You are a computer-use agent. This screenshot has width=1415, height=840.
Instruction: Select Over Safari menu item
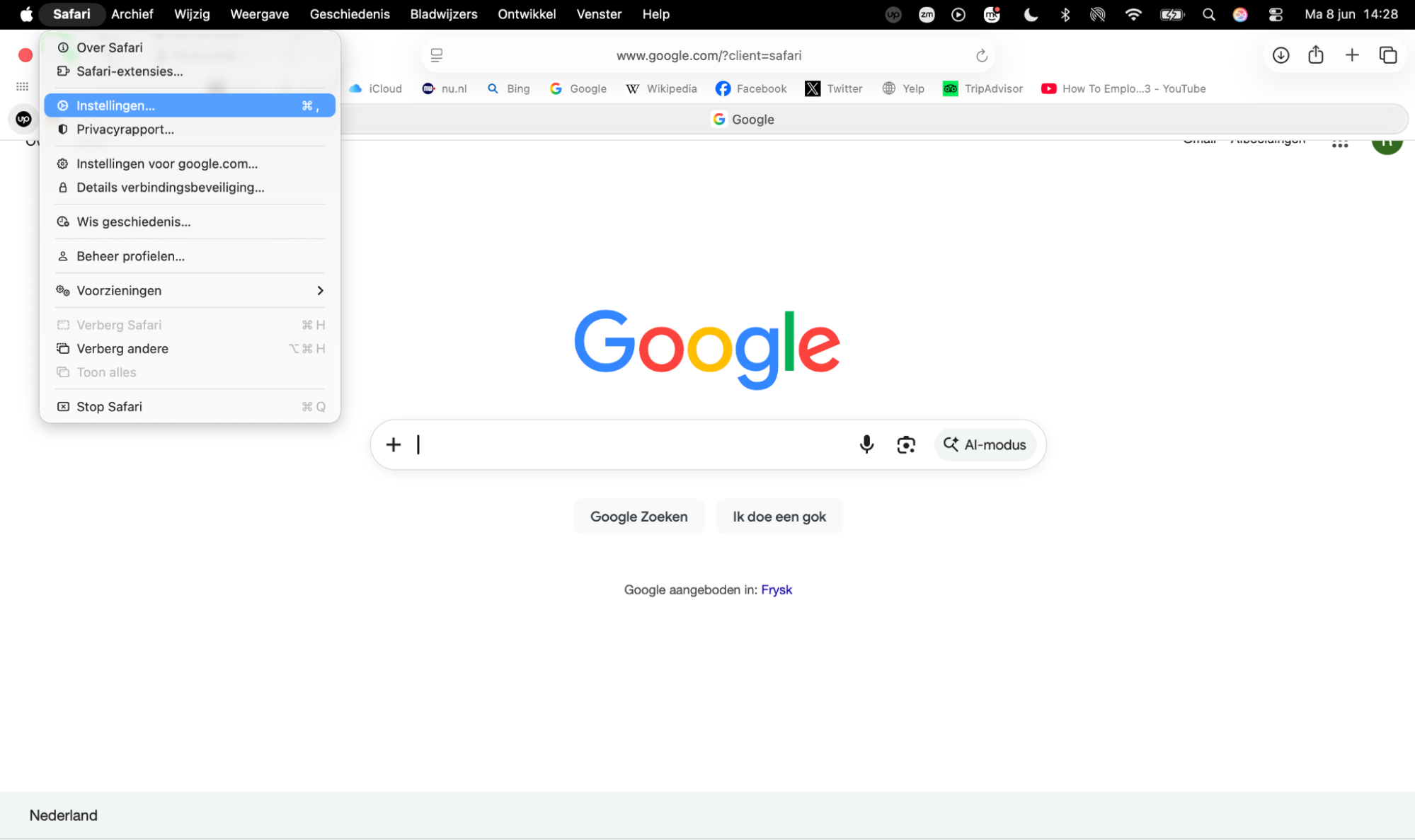190,47
